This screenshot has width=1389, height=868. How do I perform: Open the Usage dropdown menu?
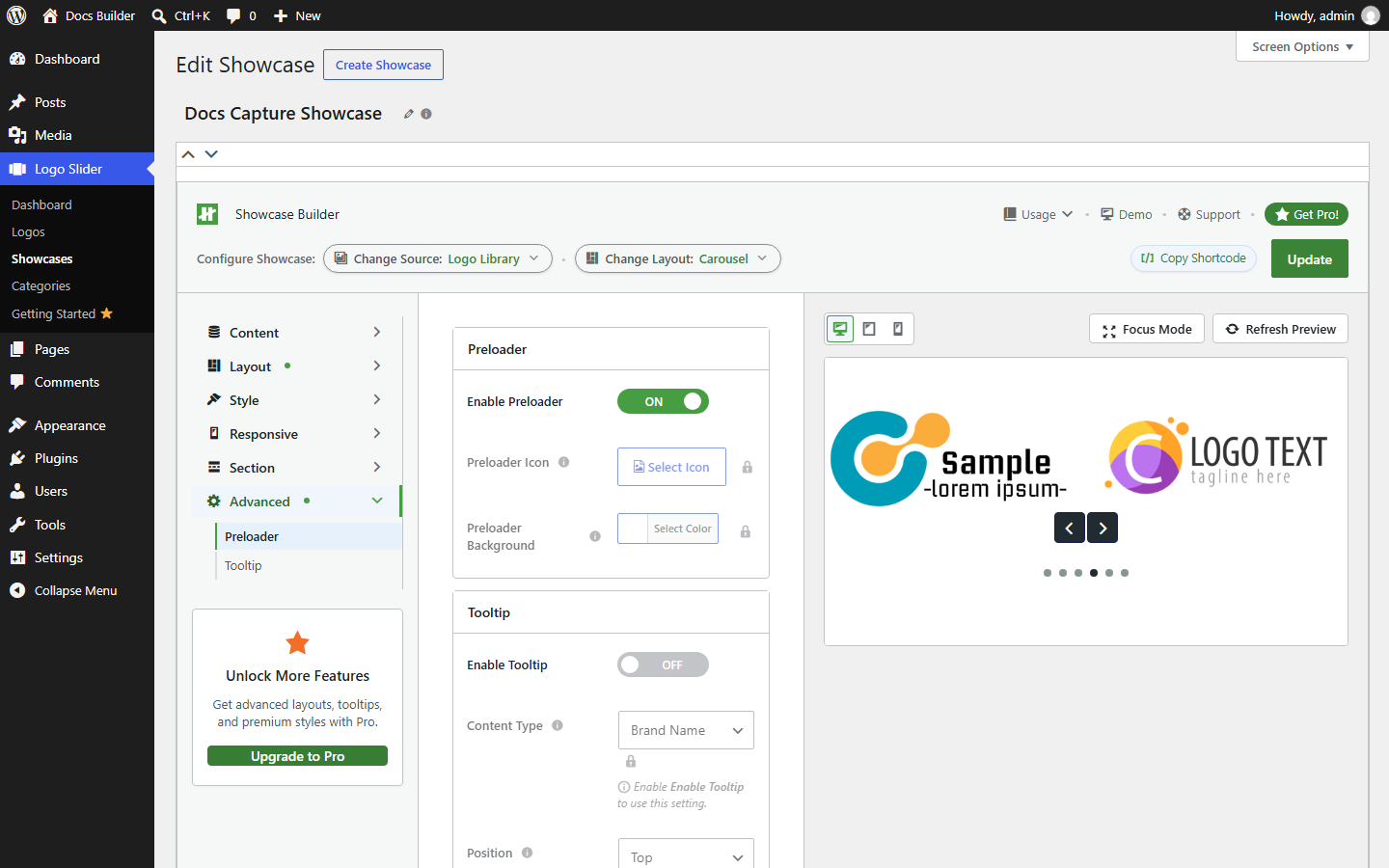click(x=1038, y=214)
